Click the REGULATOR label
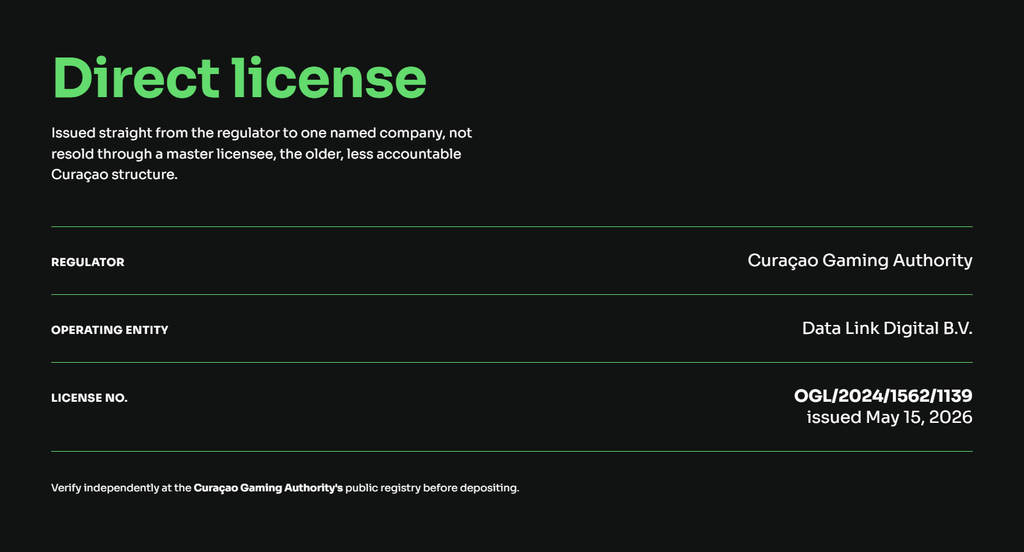1024x552 pixels. pos(88,262)
